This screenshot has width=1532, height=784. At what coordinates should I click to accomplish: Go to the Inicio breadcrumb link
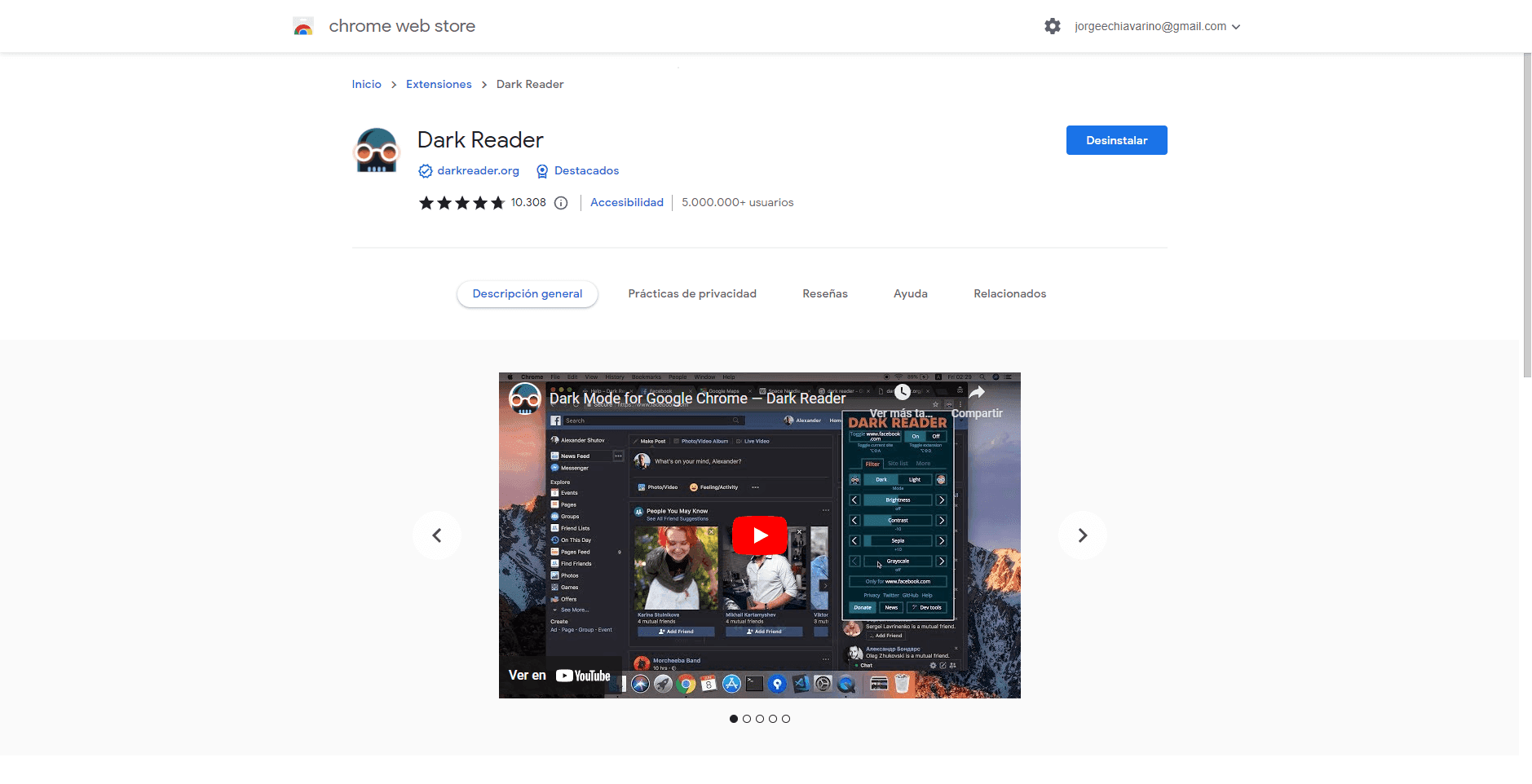point(366,84)
